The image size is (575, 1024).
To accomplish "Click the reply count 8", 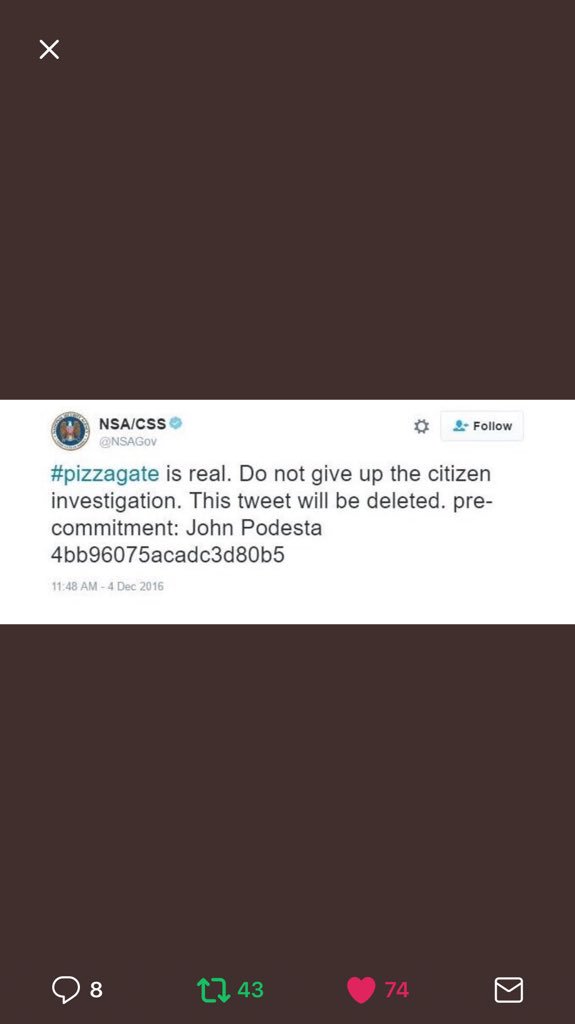I will click(x=96, y=990).
